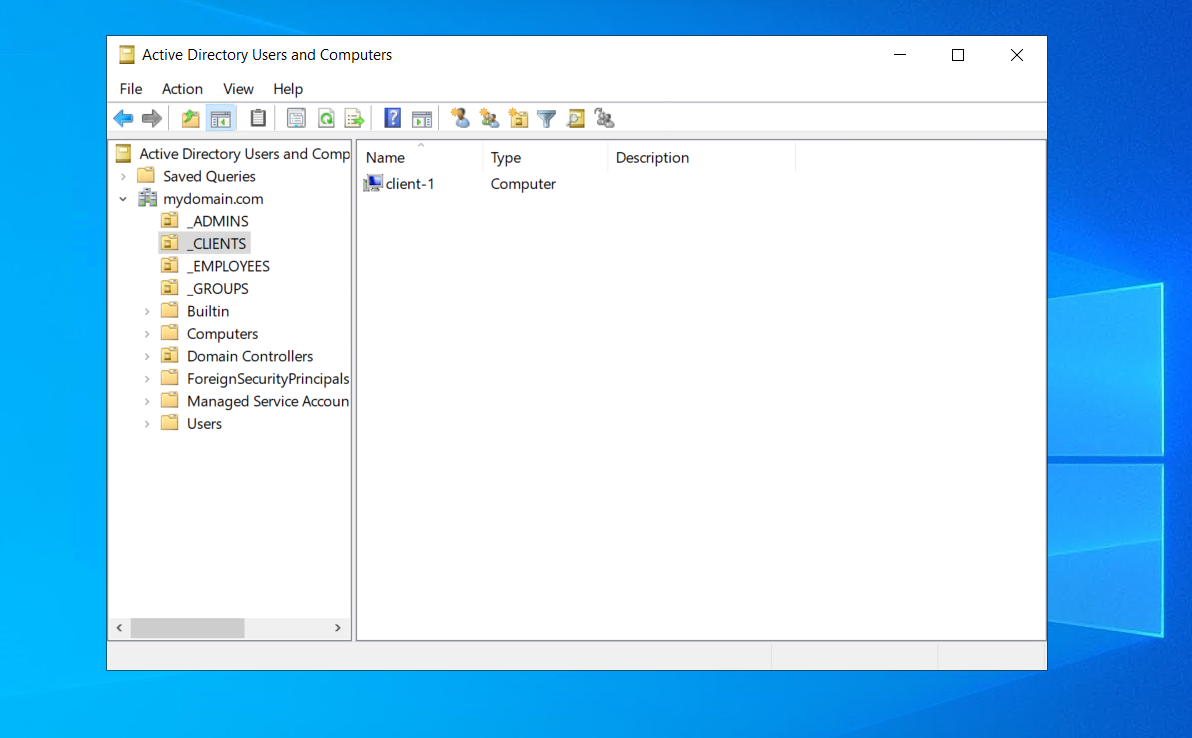The height and width of the screenshot is (738, 1192).
Task: Click the gray Forward arrow
Action: pyautogui.click(x=152, y=119)
